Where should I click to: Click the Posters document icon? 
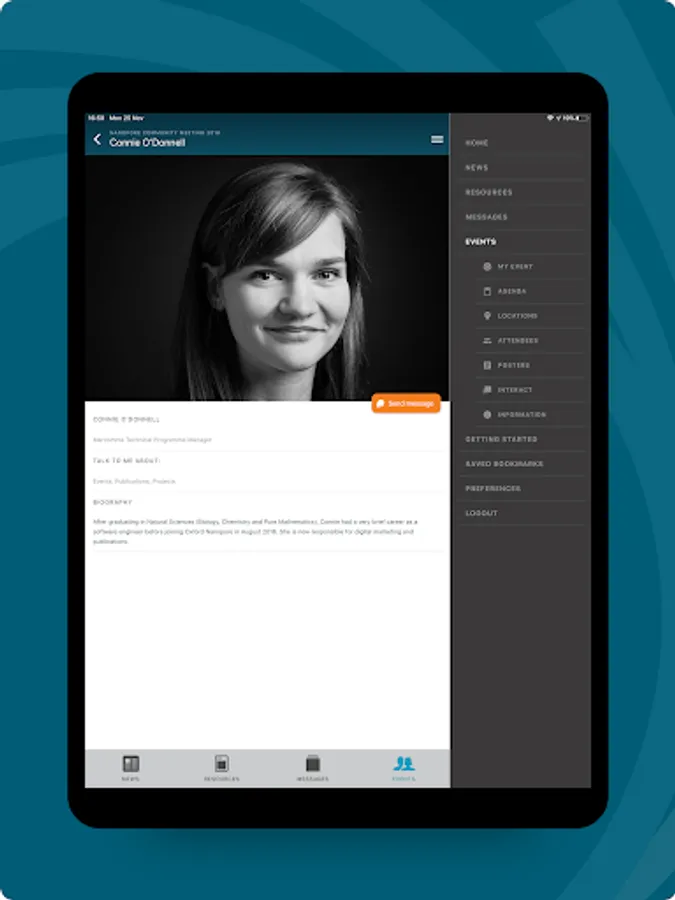pyautogui.click(x=487, y=365)
